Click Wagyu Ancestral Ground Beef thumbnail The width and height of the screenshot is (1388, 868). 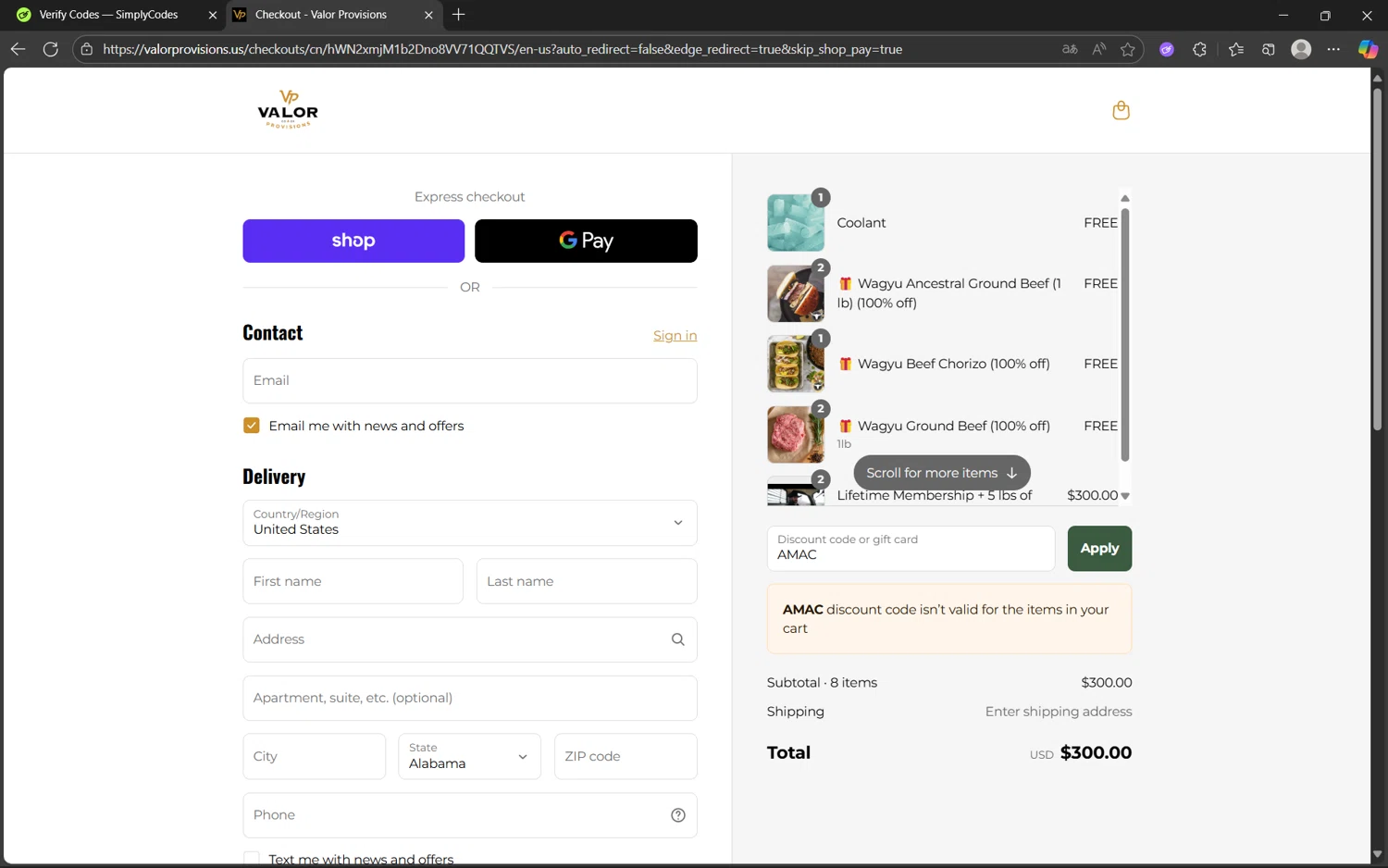795,293
